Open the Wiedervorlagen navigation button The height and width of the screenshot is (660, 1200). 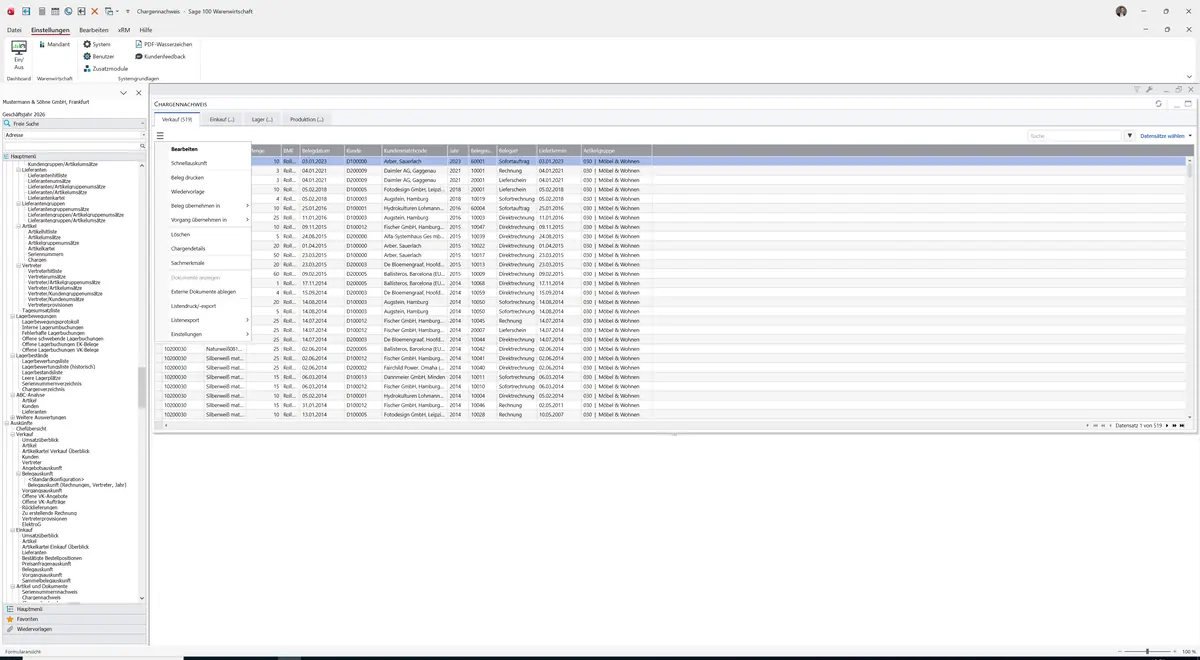(x=74, y=630)
